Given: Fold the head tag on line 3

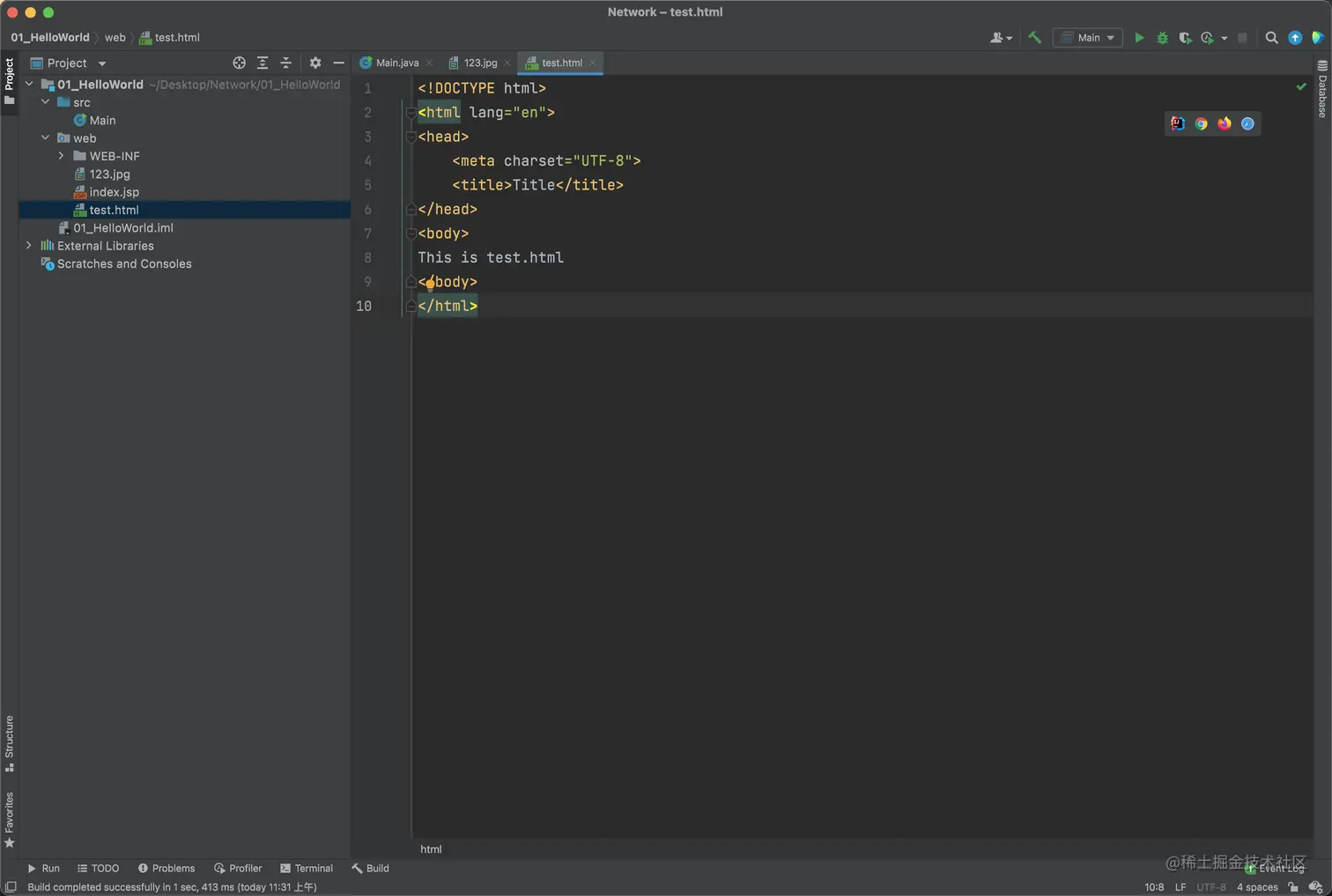Looking at the screenshot, I should [x=411, y=137].
